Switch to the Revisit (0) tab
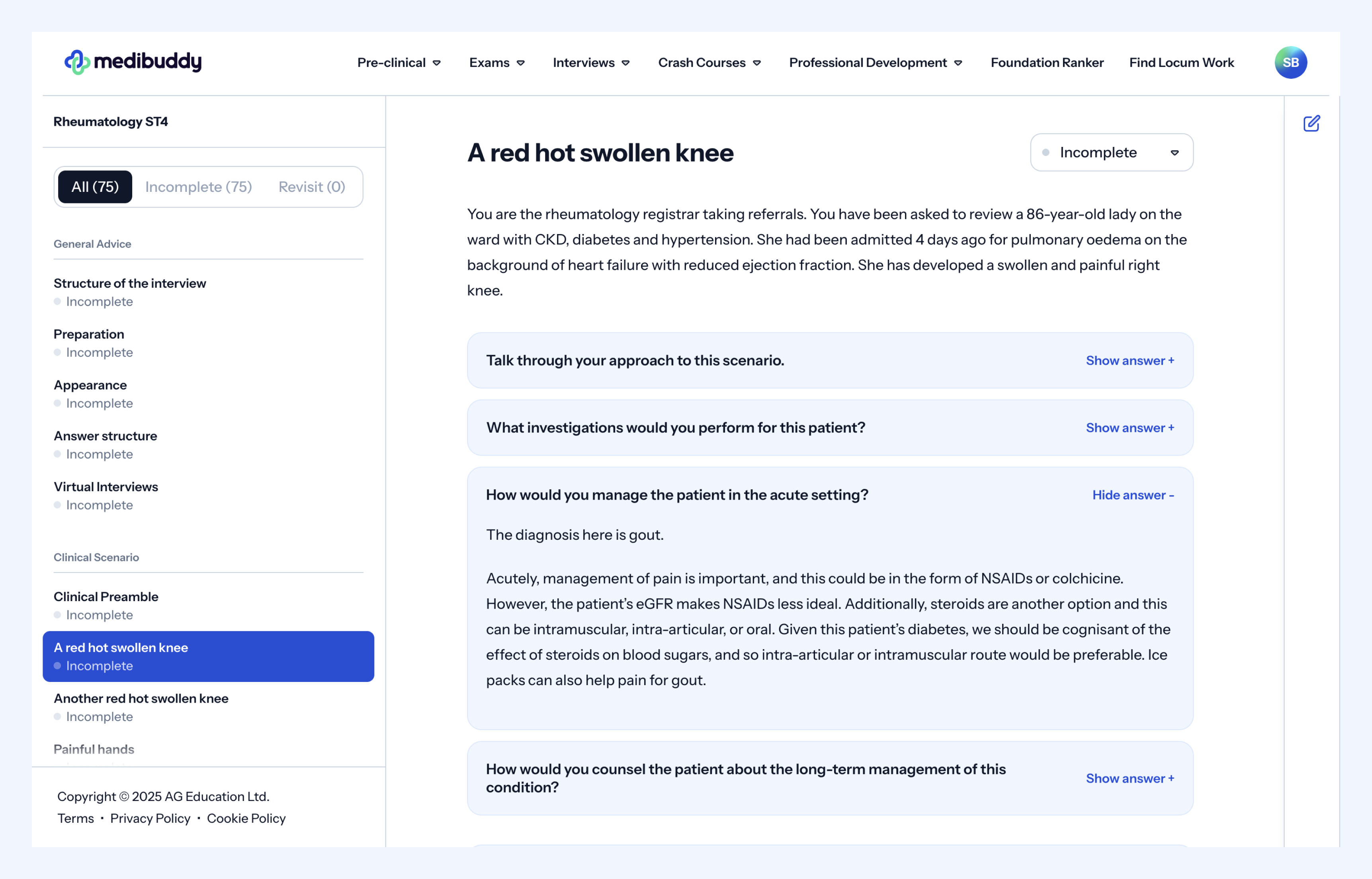 point(312,187)
